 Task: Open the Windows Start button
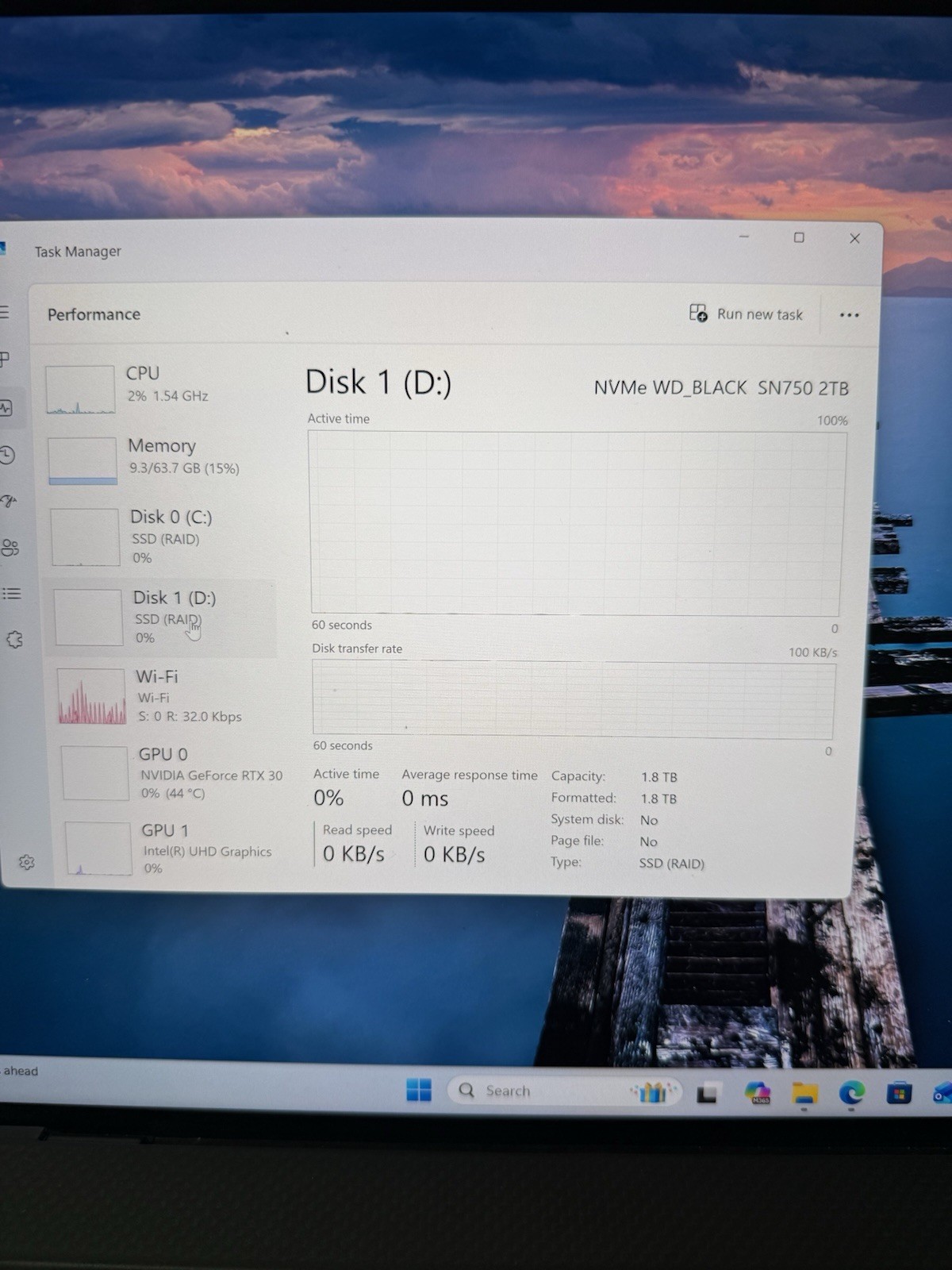[419, 1090]
